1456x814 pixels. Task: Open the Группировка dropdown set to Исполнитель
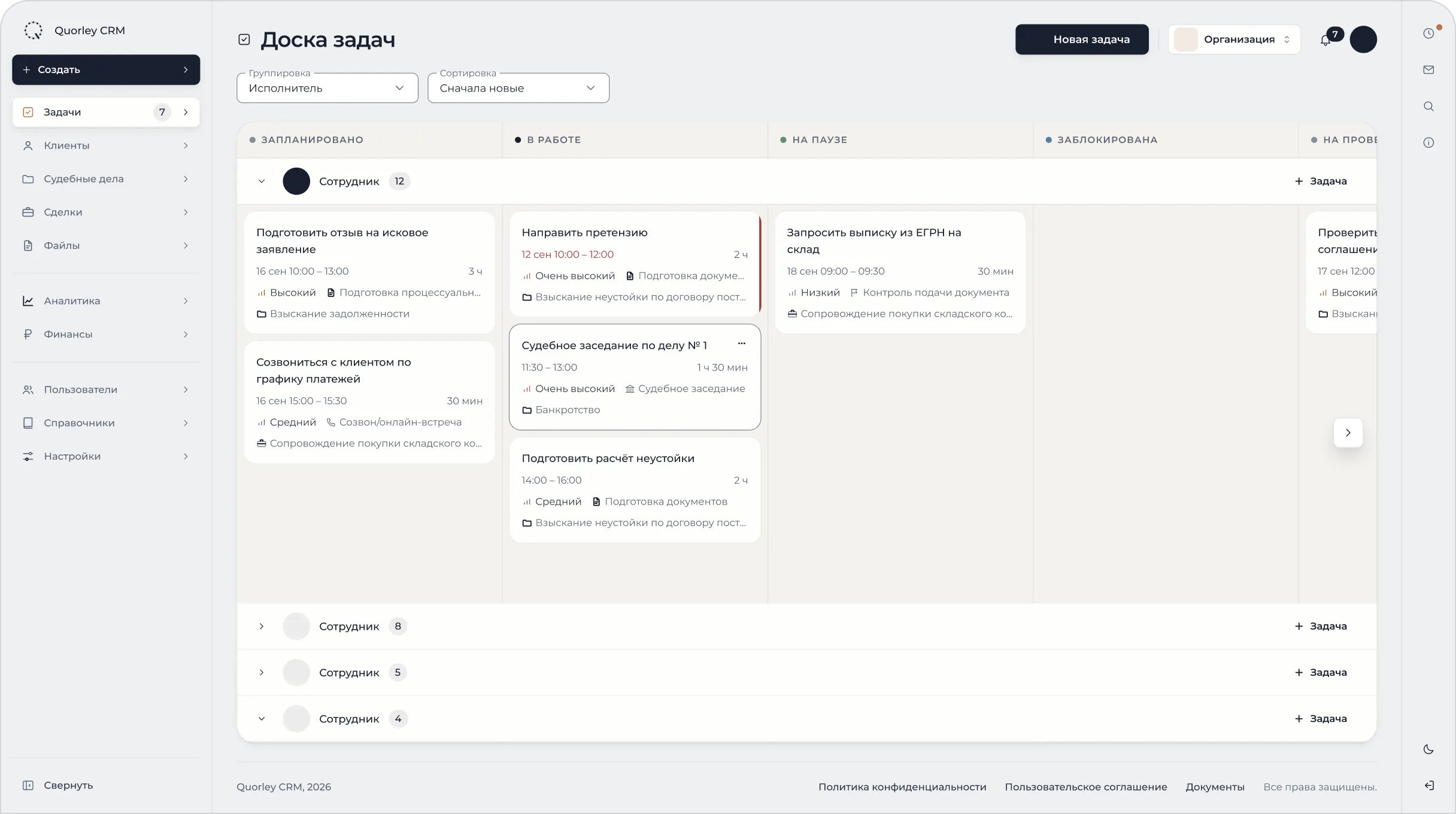click(327, 88)
